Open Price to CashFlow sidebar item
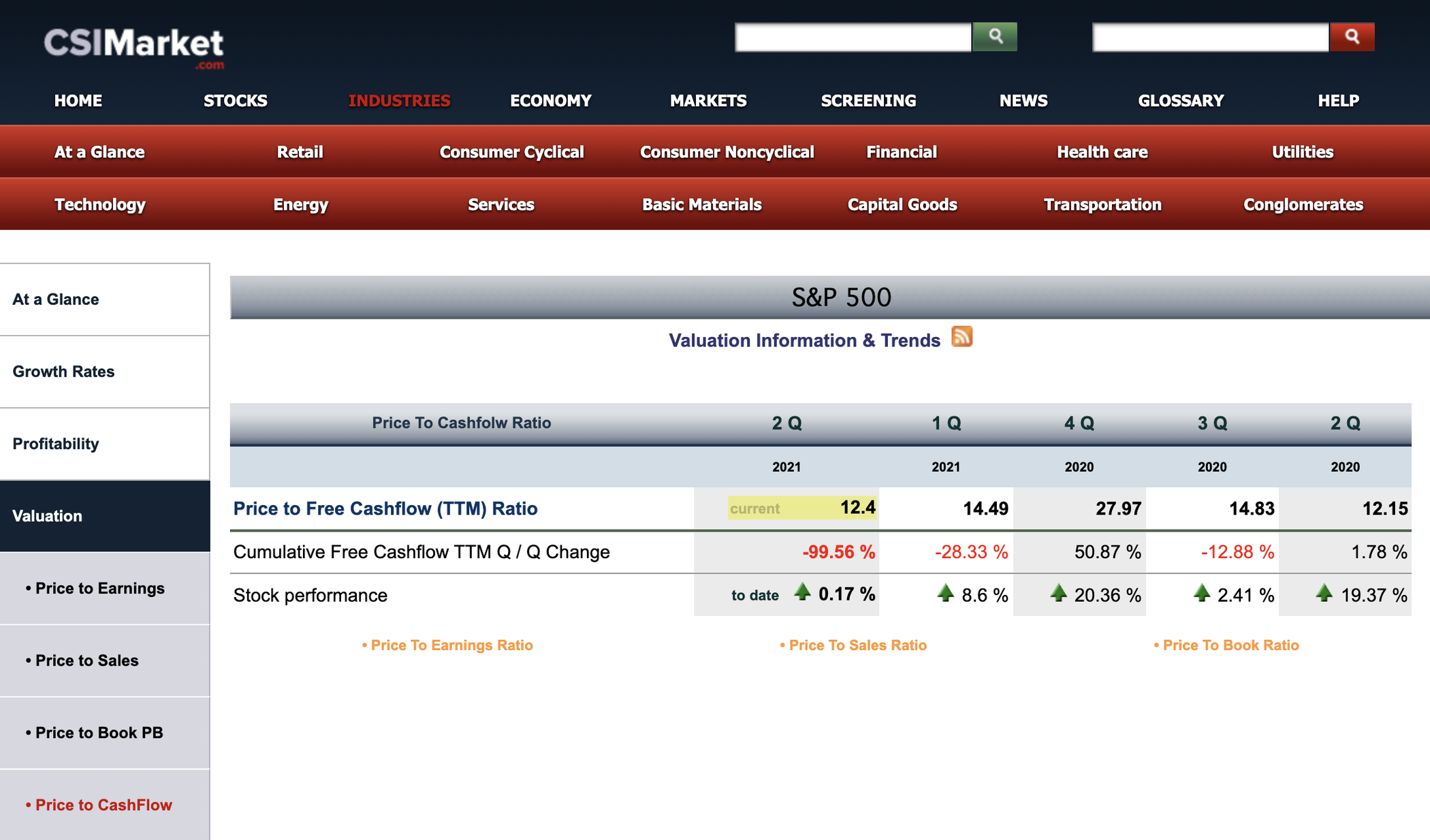 pos(105,805)
